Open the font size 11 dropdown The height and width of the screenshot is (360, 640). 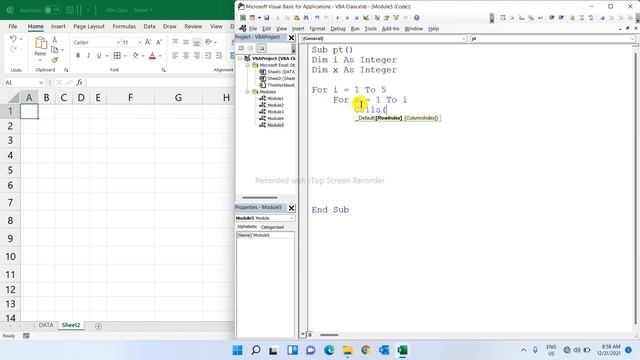coord(140,42)
